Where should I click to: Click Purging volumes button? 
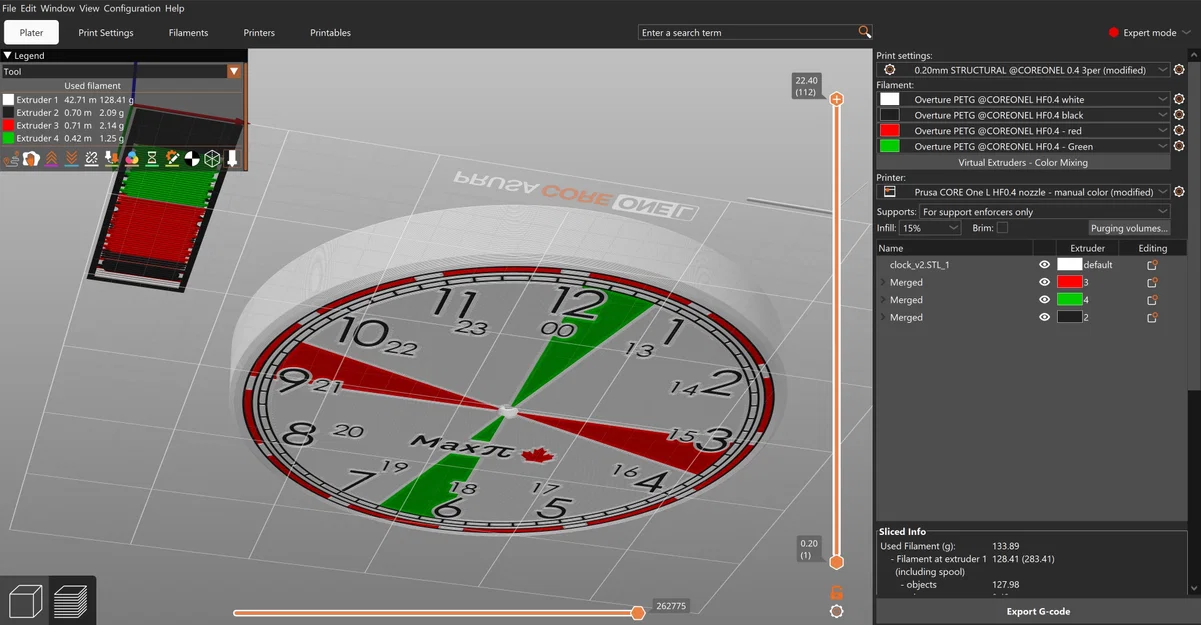[1129, 228]
